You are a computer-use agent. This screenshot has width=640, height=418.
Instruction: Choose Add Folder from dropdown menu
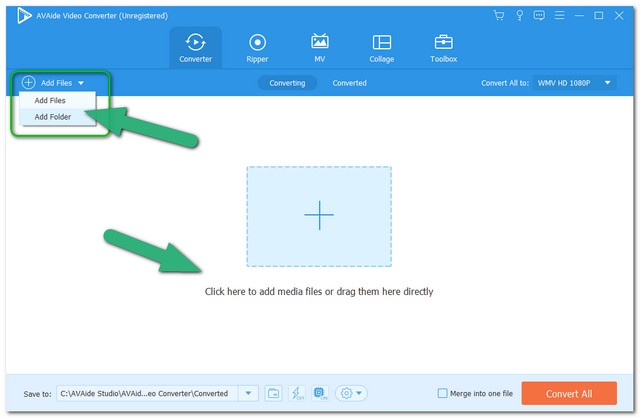tap(57, 117)
